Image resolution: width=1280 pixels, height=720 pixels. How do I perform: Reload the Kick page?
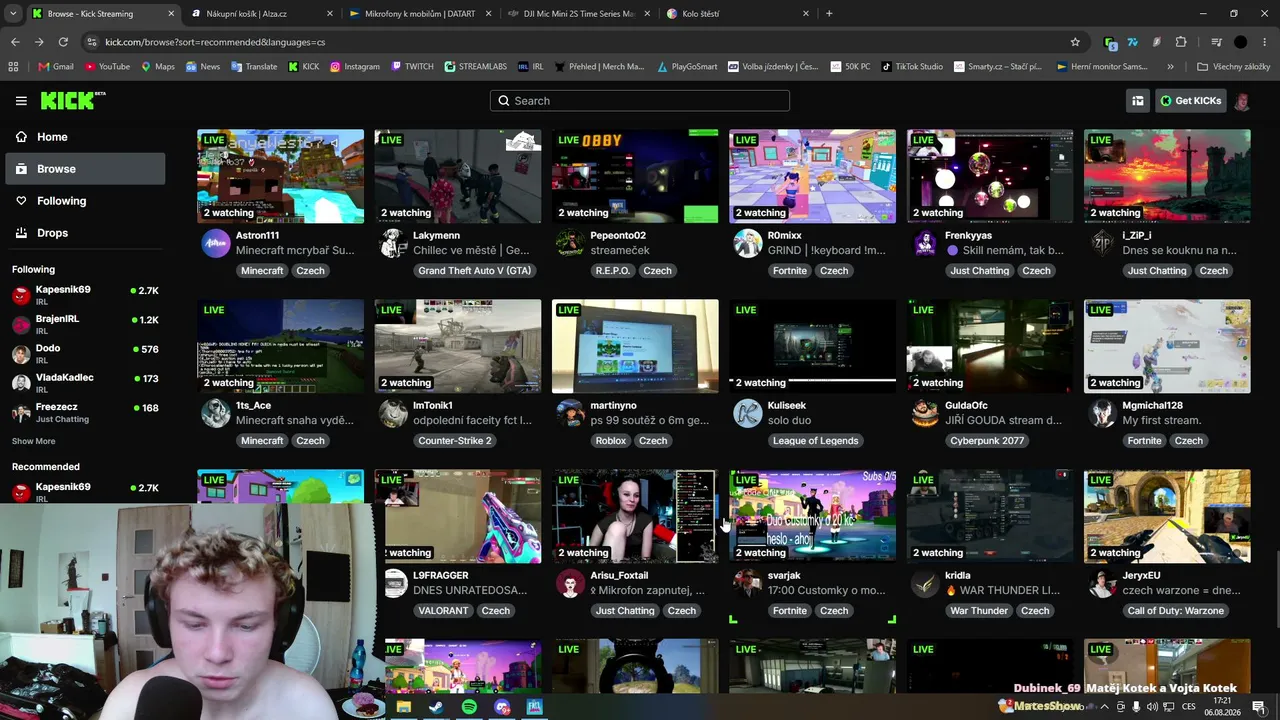click(63, 42)
